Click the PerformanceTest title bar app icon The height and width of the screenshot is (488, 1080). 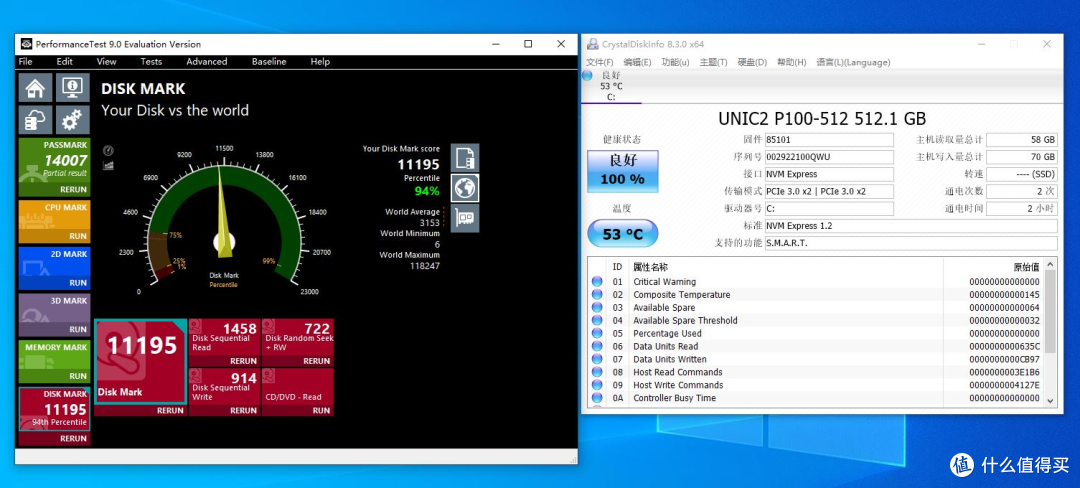[x=25, y=44]
